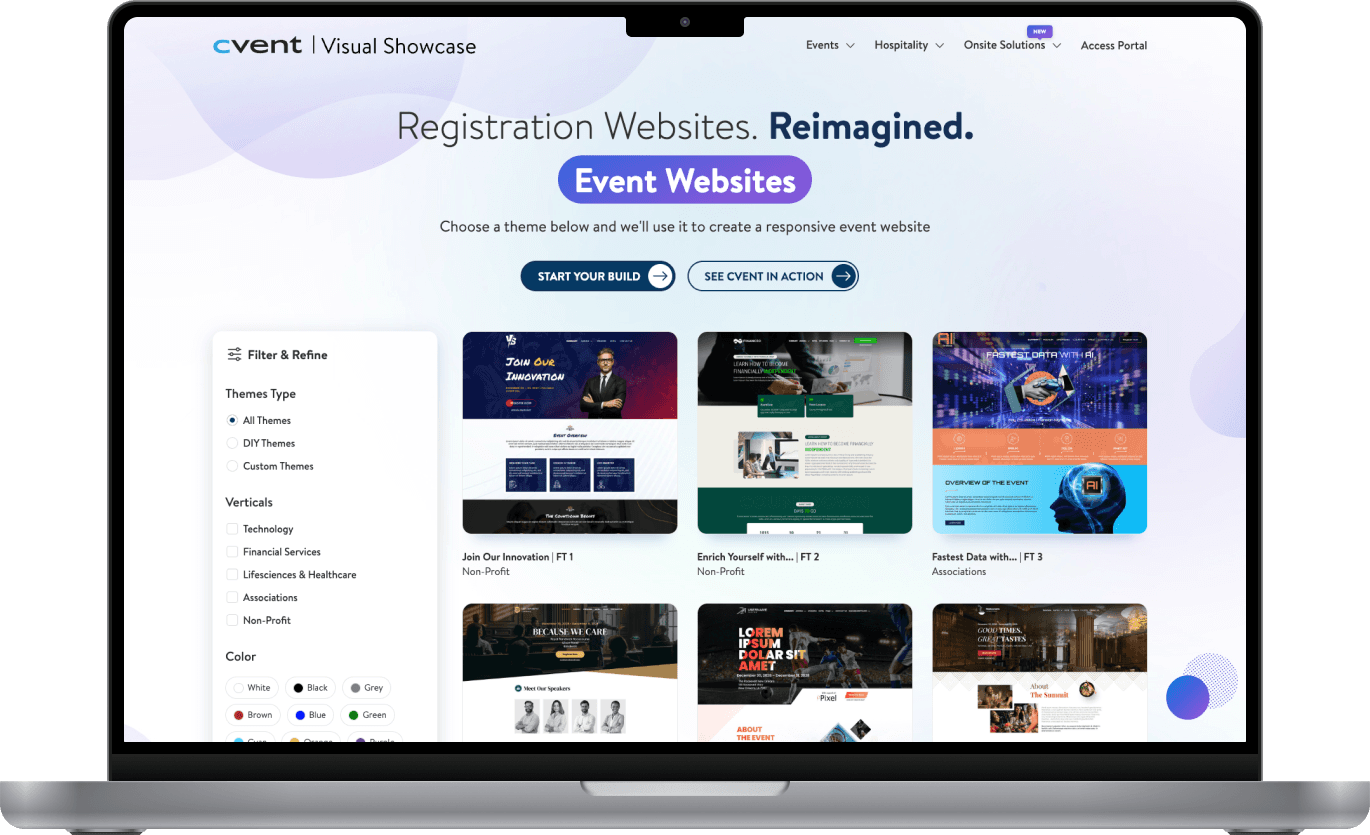
Task: Click the START YOUR BUILD label
Action: click(589, 277)
